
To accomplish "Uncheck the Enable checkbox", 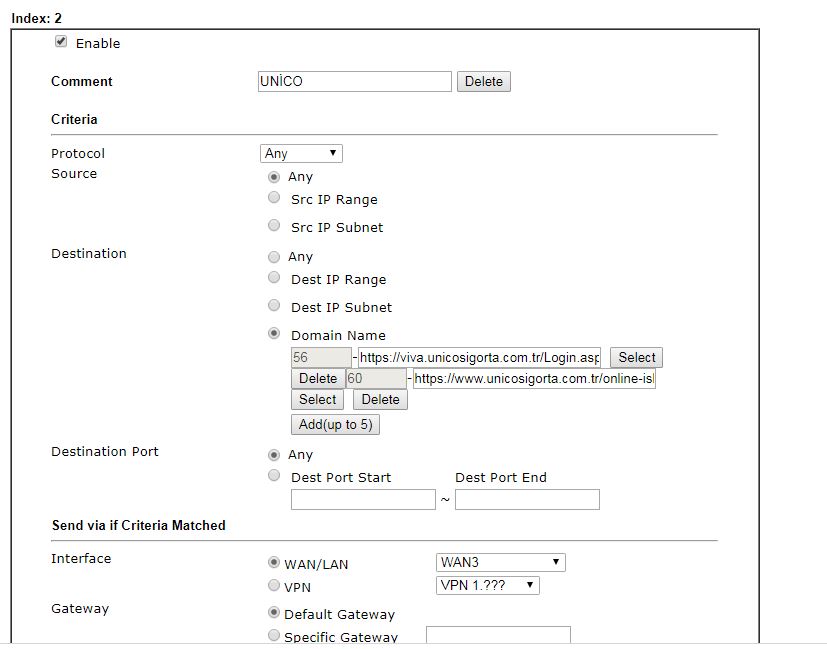I will coord(61,42).
